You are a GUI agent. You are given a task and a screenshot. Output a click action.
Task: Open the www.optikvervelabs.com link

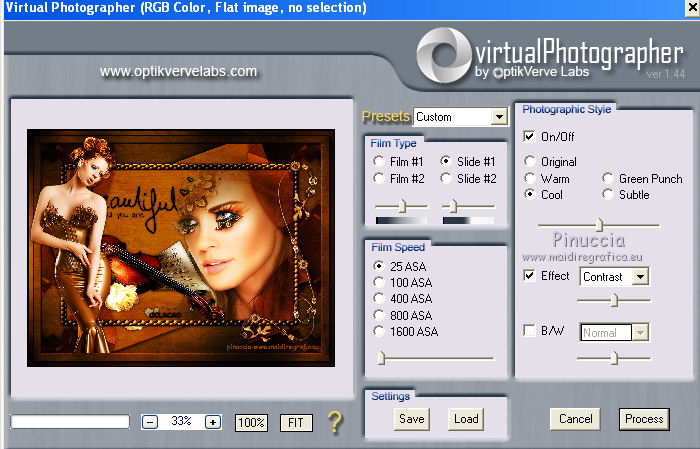179,71
